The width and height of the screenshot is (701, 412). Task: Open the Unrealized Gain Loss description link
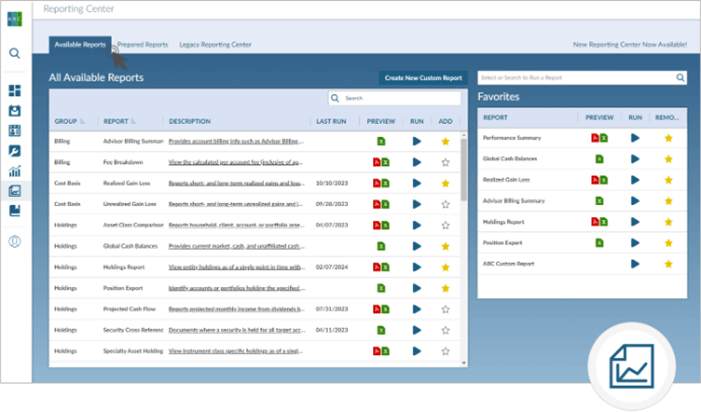235,204
